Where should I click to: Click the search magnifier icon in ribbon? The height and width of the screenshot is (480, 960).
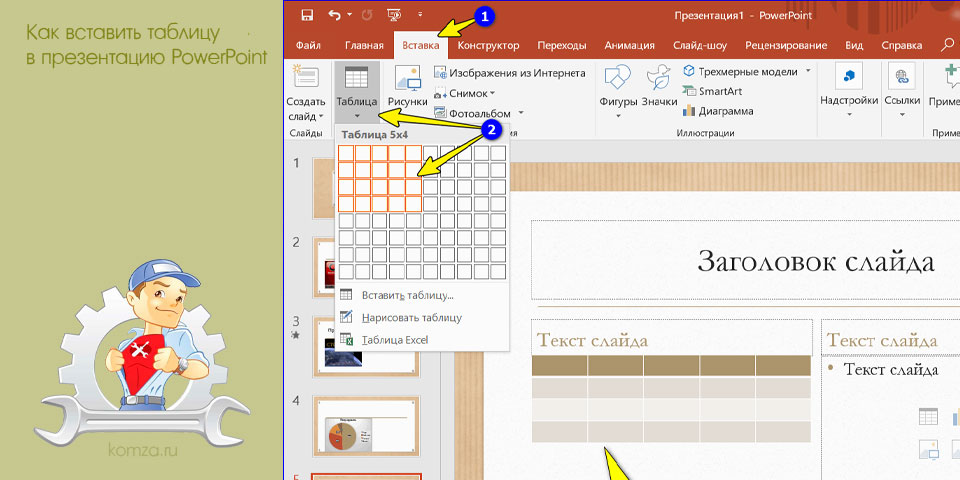(x=947, y=45)
